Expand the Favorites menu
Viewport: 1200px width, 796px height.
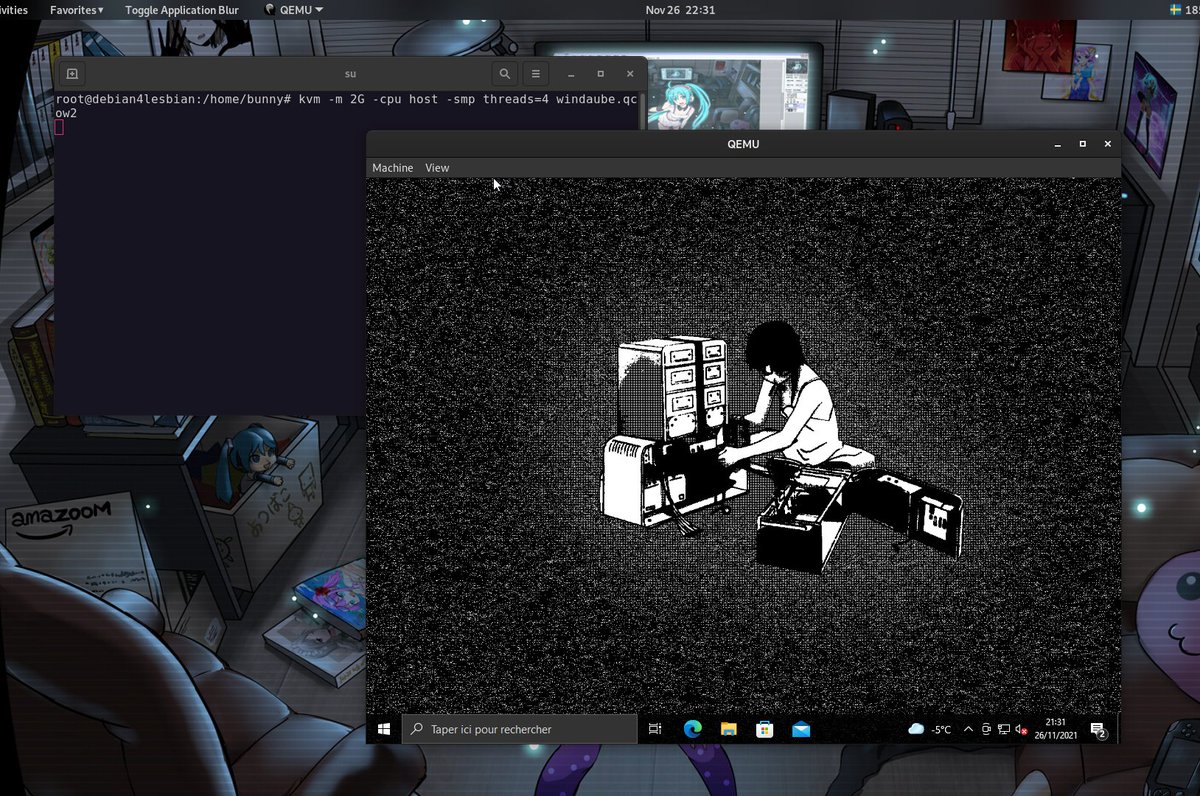[x=76, y=9]
